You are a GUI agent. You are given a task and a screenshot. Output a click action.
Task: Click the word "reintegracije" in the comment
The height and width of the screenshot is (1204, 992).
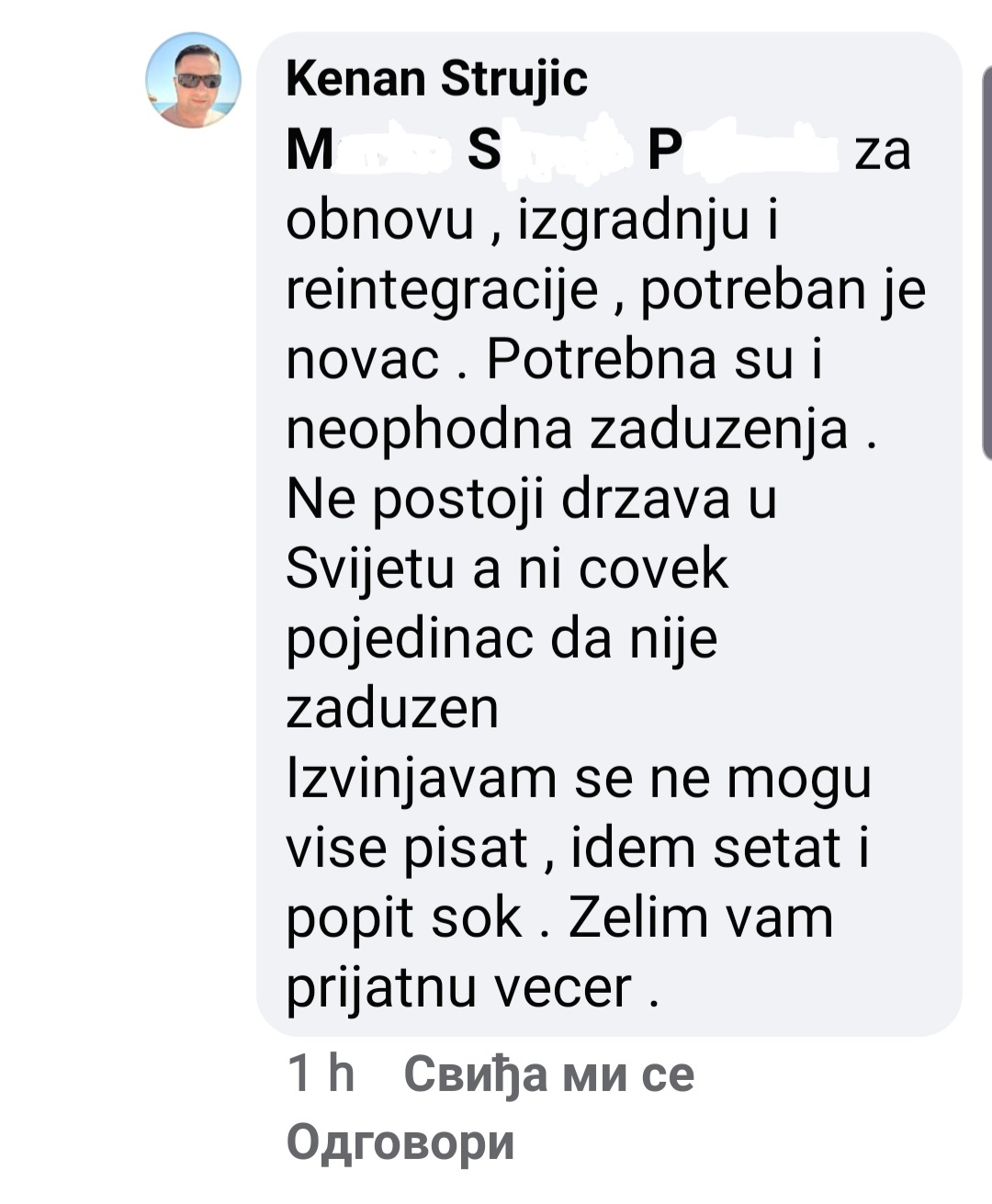443,293
